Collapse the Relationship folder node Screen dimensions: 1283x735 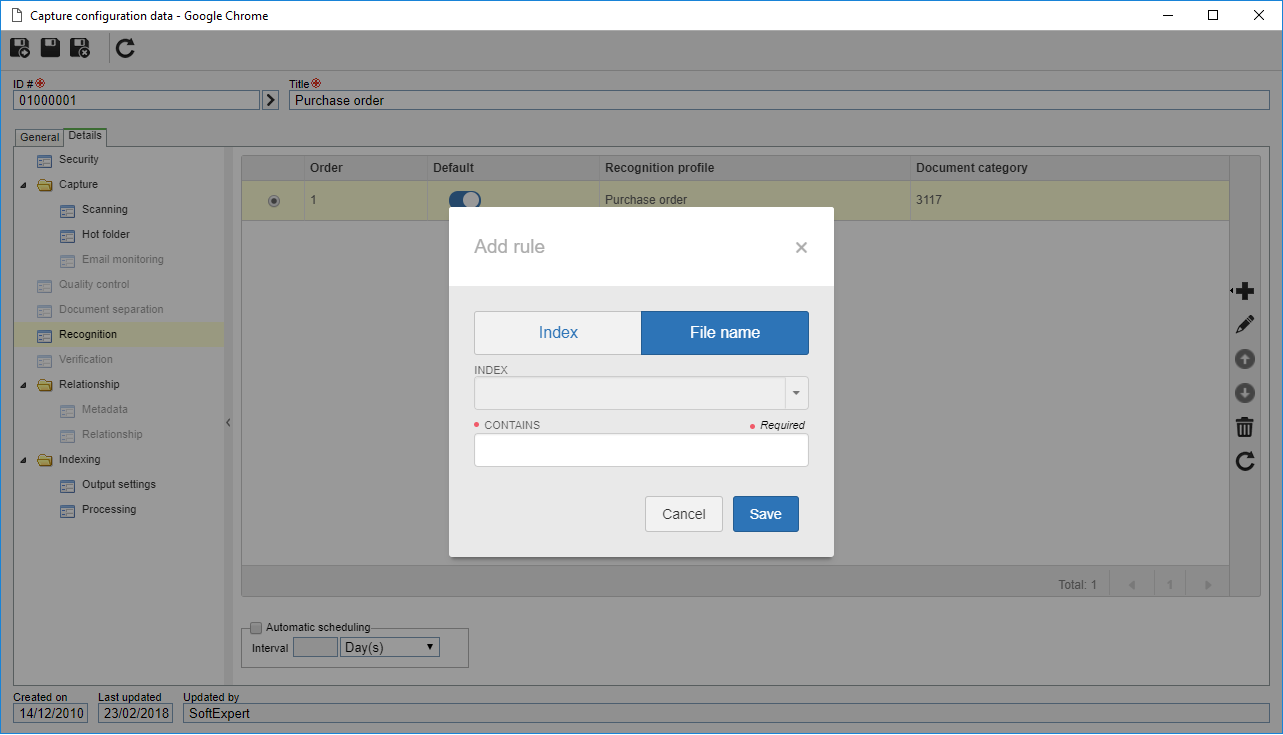point(23,385)
